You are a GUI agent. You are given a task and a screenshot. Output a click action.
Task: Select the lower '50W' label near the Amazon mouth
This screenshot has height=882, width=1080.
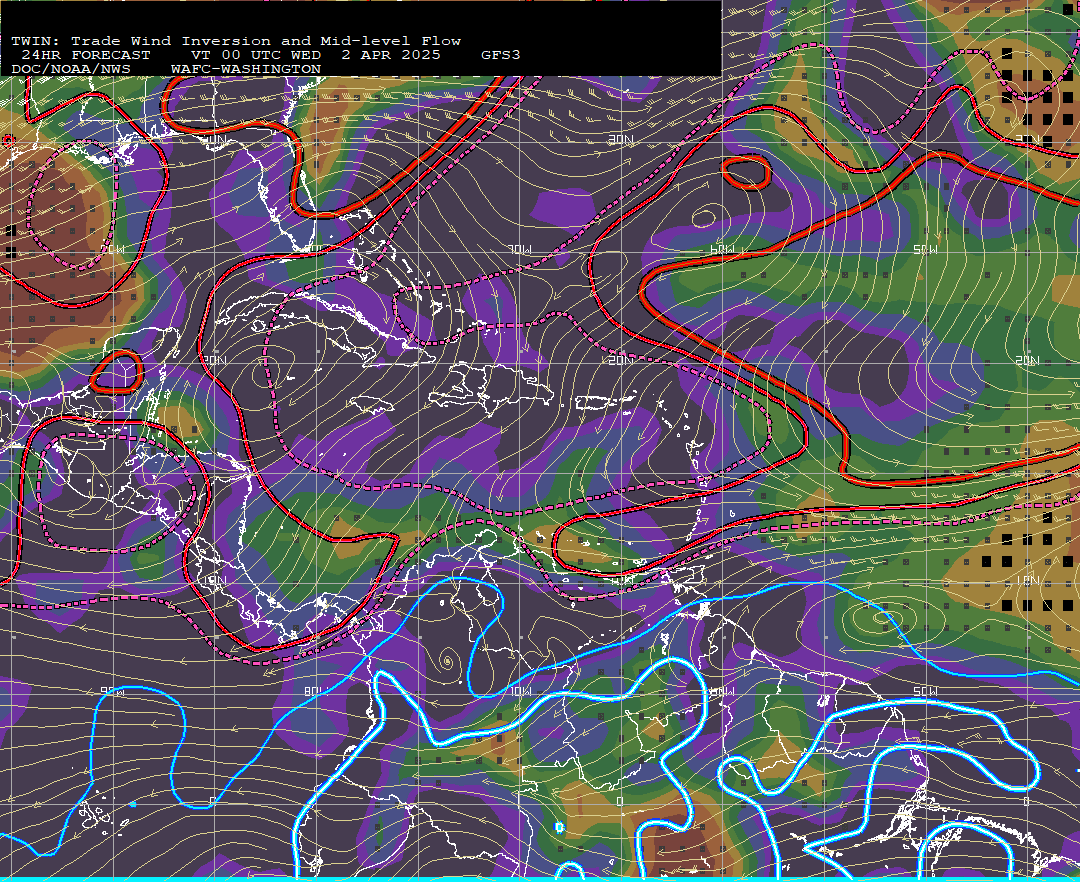925,691
